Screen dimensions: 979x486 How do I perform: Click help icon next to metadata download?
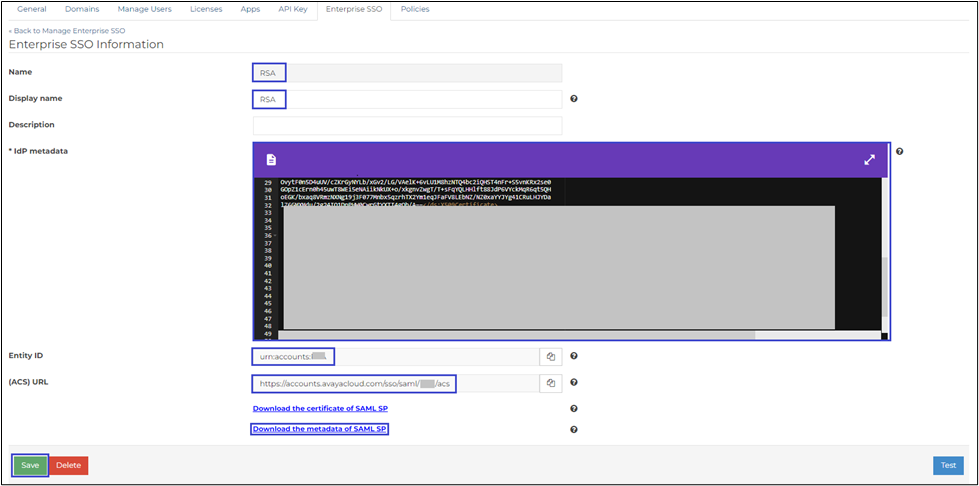click(x=574, y=429)
